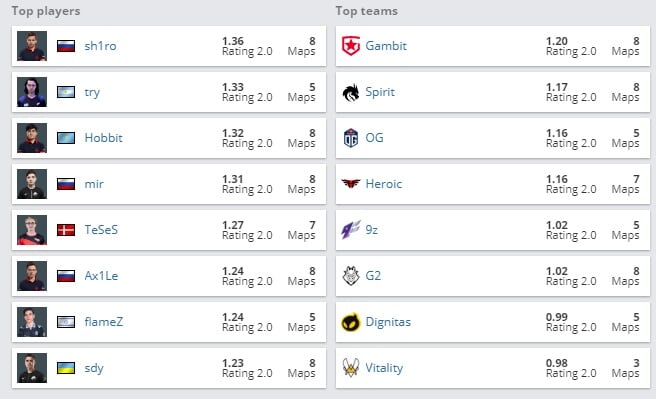Open the Gambit team link
The width and height of the screenshot is (656, 399).
(x=386, y=46)
